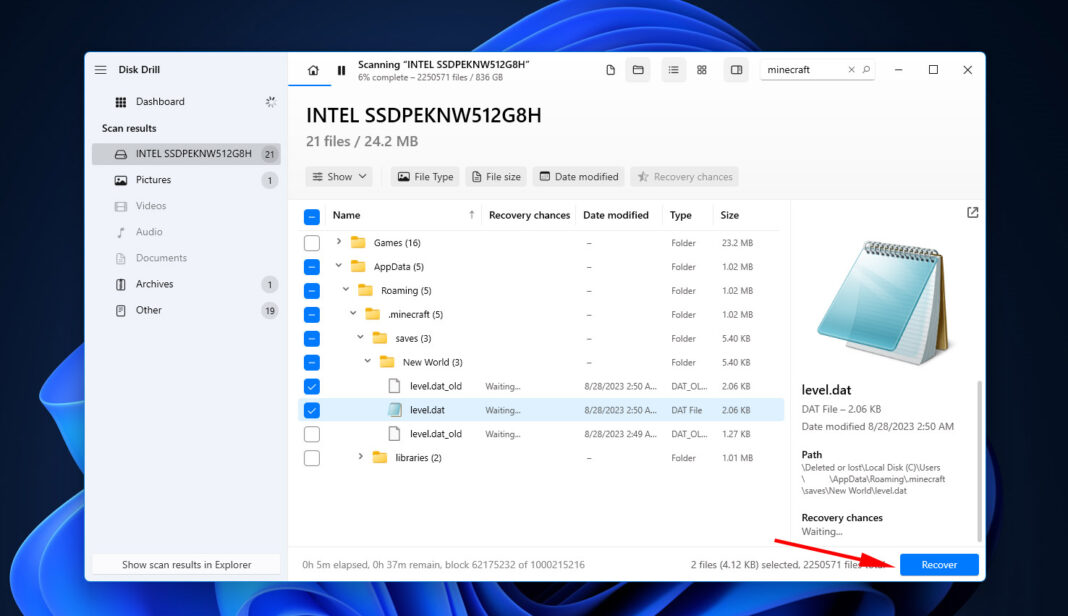This screenshot has width=1068, height=616.
Task: Go to home view in Disk Drill
Action: (313, 70)
